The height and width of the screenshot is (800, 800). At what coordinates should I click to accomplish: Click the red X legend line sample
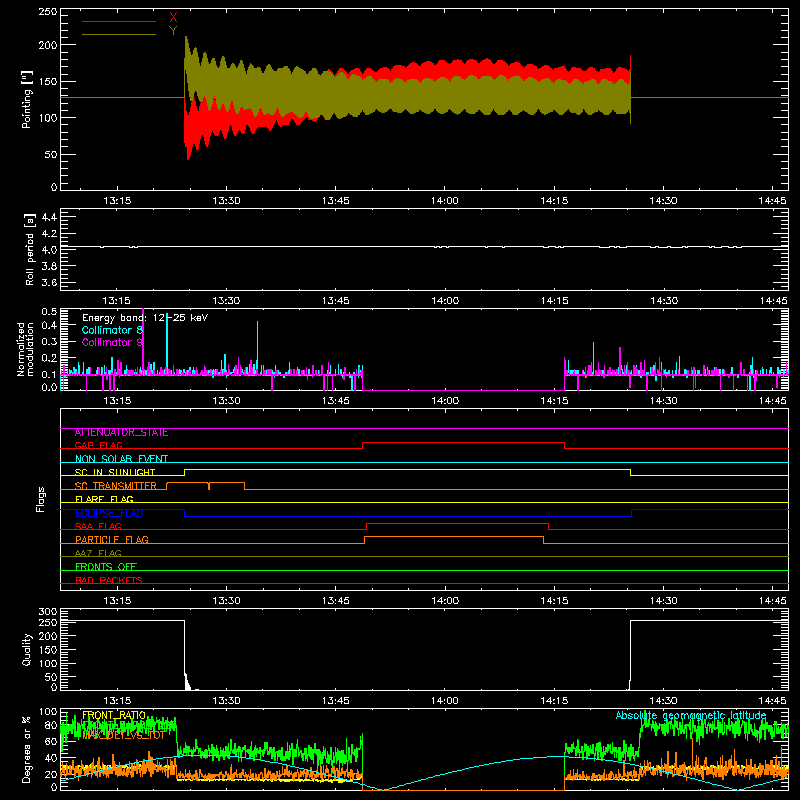(118, 21)
